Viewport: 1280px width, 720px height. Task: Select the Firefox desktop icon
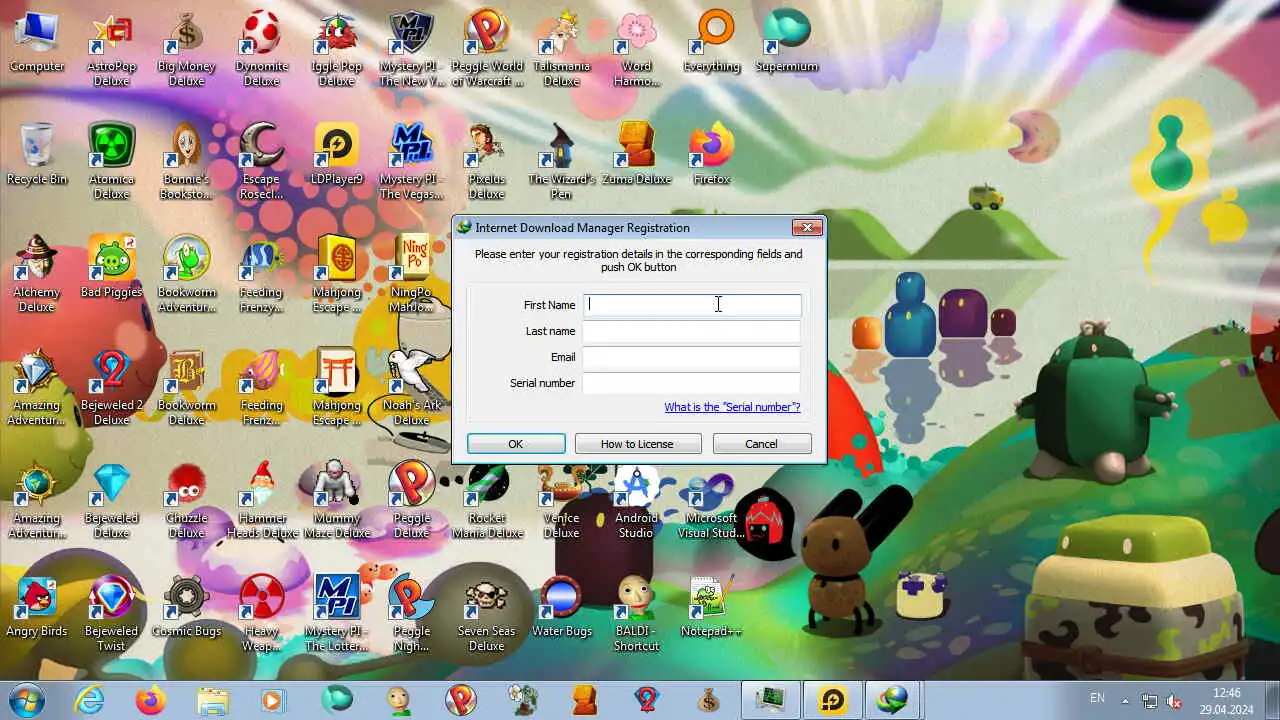(x=712, y=155)
